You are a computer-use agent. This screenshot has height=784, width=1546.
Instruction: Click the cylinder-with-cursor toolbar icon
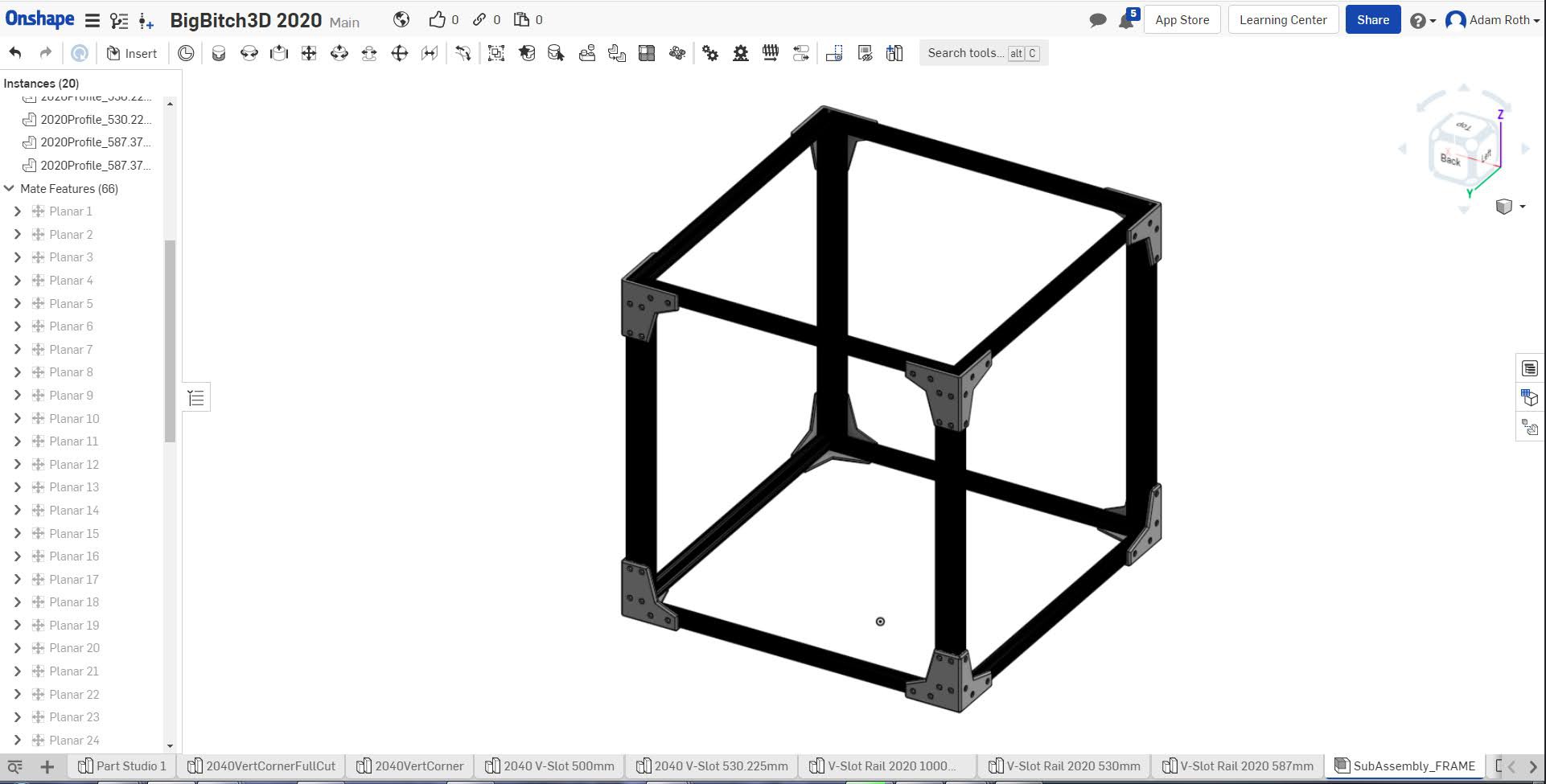click(556, 53)
